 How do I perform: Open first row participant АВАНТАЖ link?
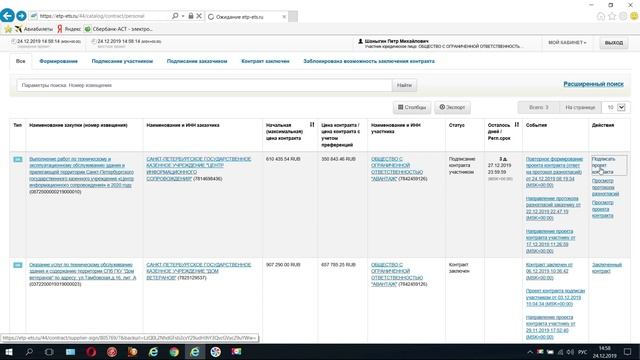pyautogui.click(x=397, y=169)
